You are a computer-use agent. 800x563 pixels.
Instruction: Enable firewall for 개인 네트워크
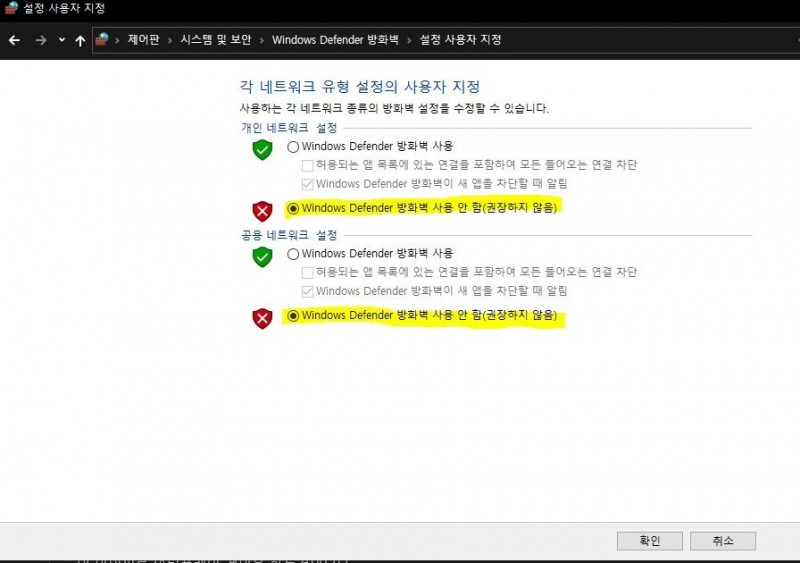[293, 147]
